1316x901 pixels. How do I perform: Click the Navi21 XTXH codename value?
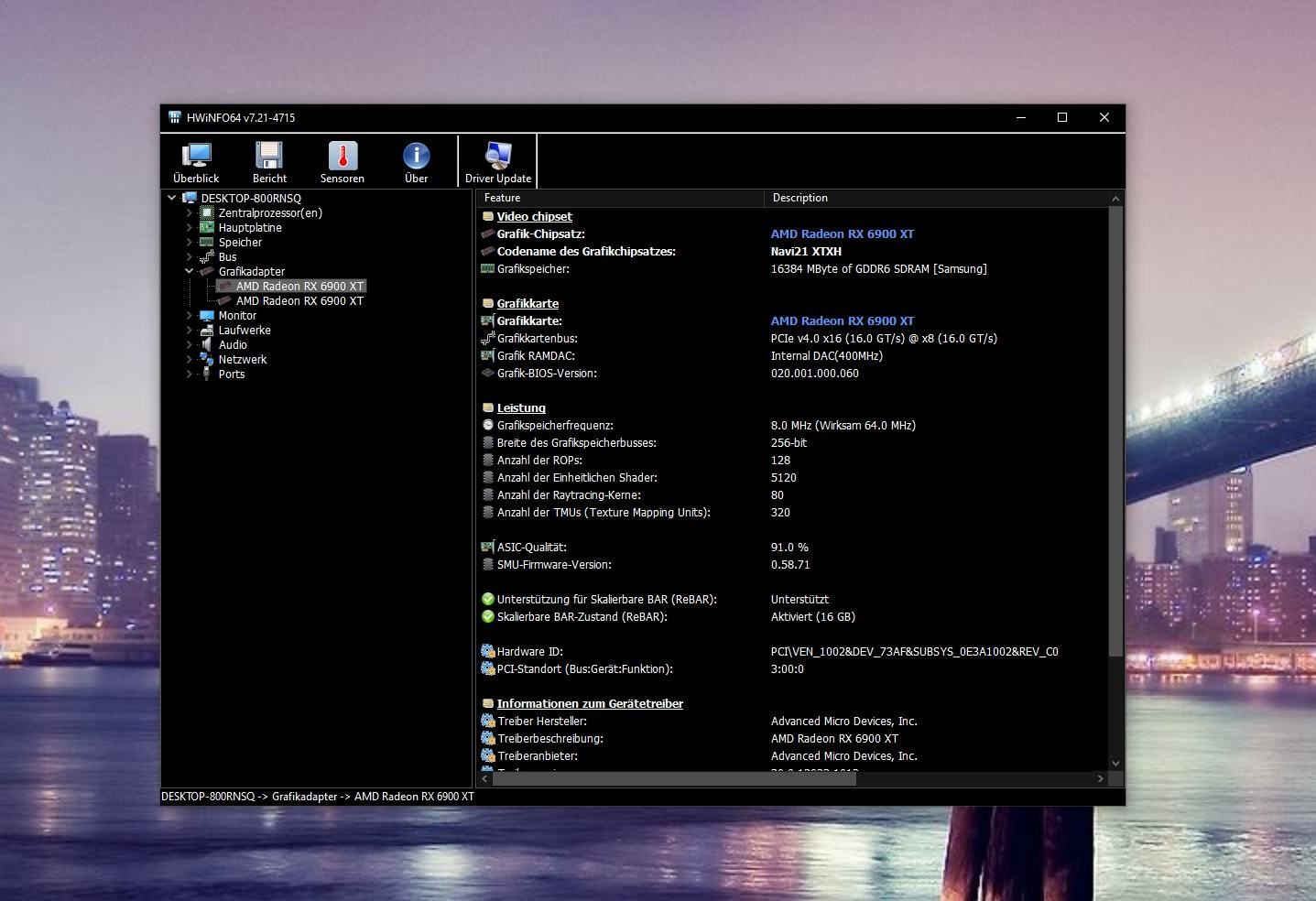[x=806, y=251]
